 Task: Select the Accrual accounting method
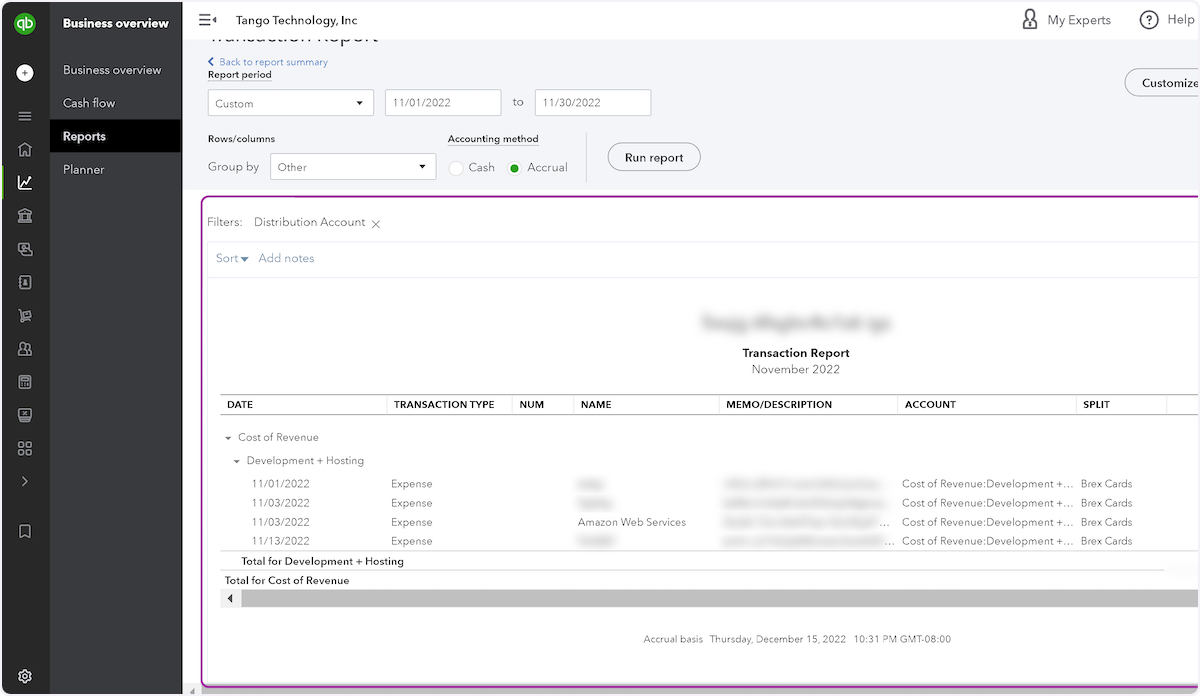tap(515, 168)
